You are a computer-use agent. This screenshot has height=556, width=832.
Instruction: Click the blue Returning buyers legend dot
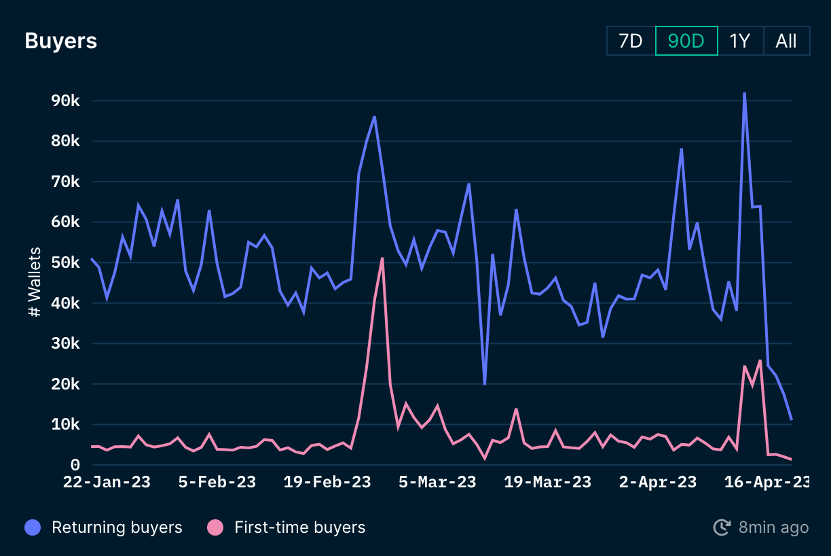coord(32,527)
